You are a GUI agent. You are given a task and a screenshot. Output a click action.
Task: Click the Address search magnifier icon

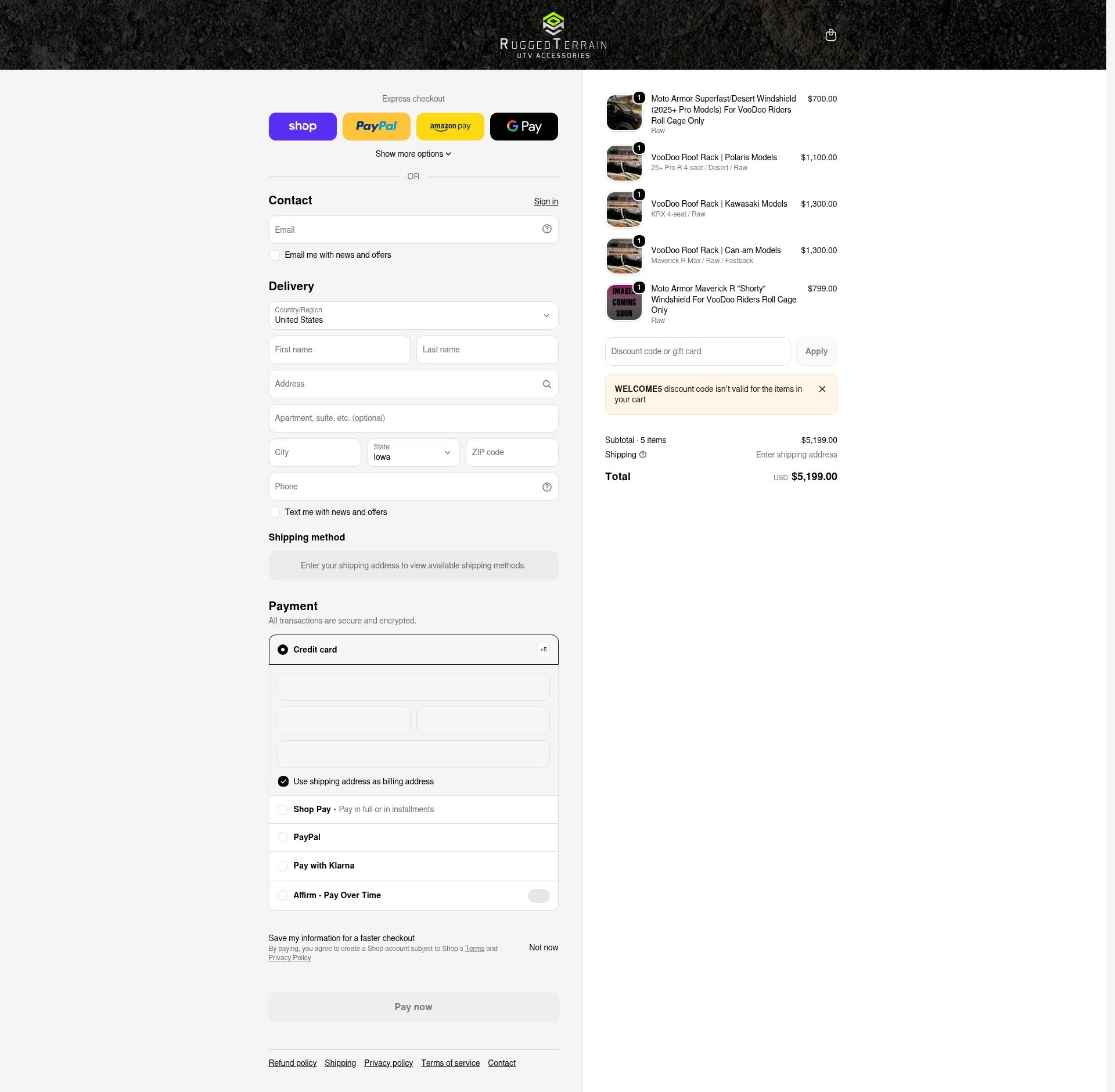[546, 384]
